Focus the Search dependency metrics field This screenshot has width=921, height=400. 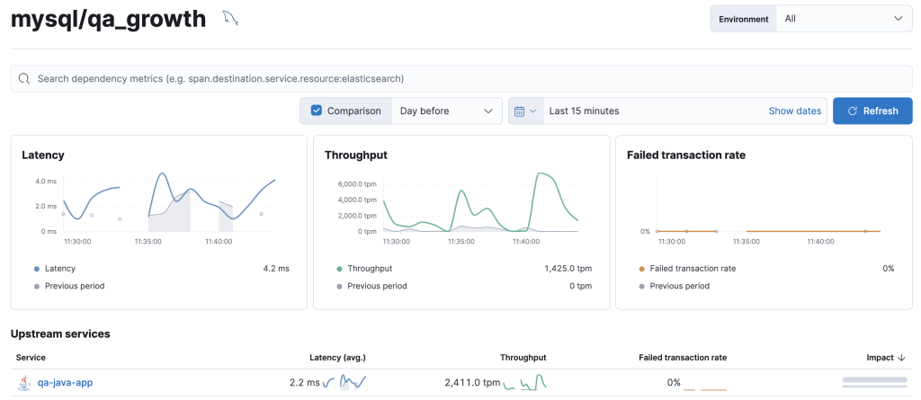(461, 79)
